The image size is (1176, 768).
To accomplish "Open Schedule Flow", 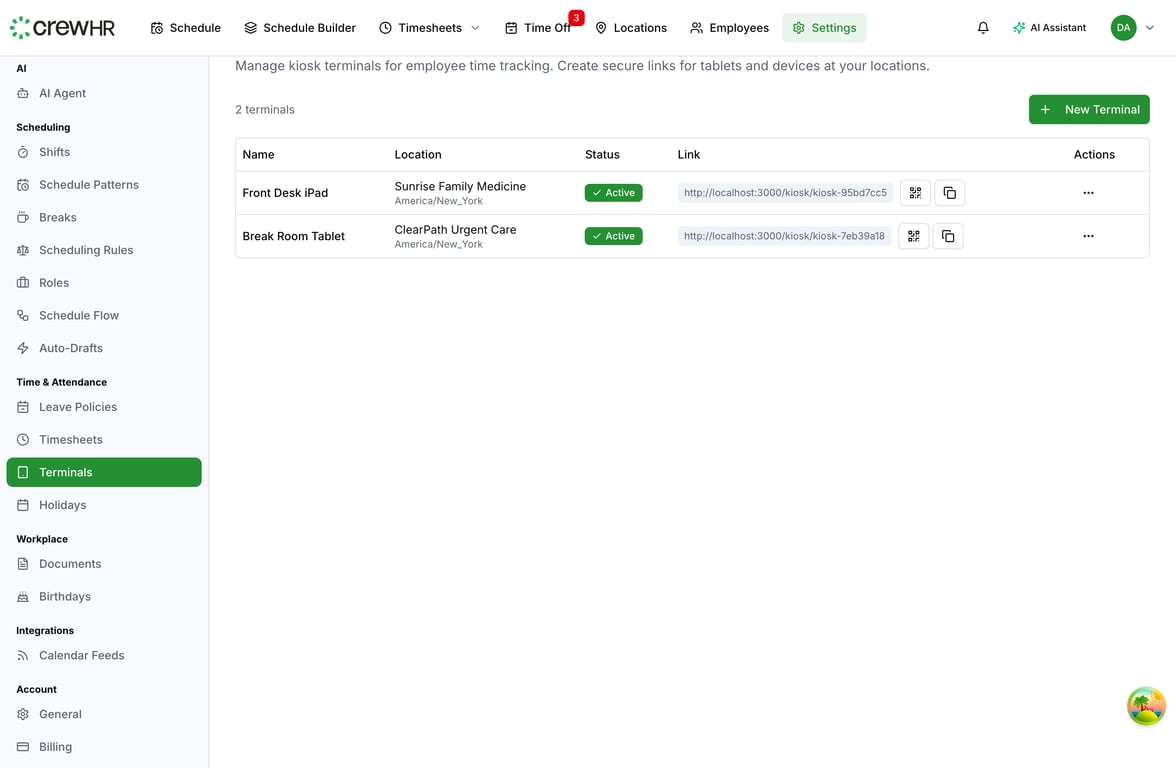I will click(104, 316).
